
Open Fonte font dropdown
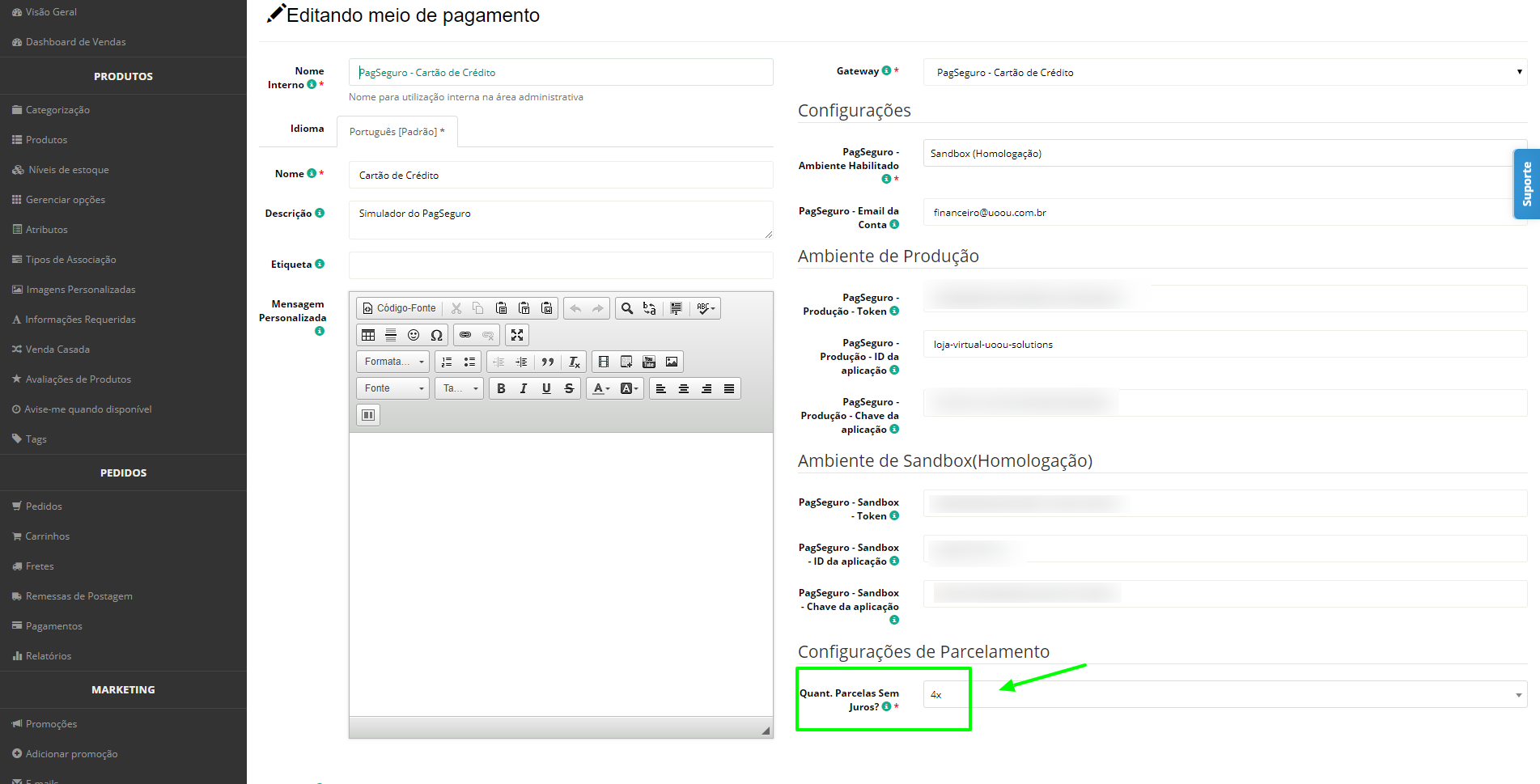pyautogui.click(x=393, y=388)
